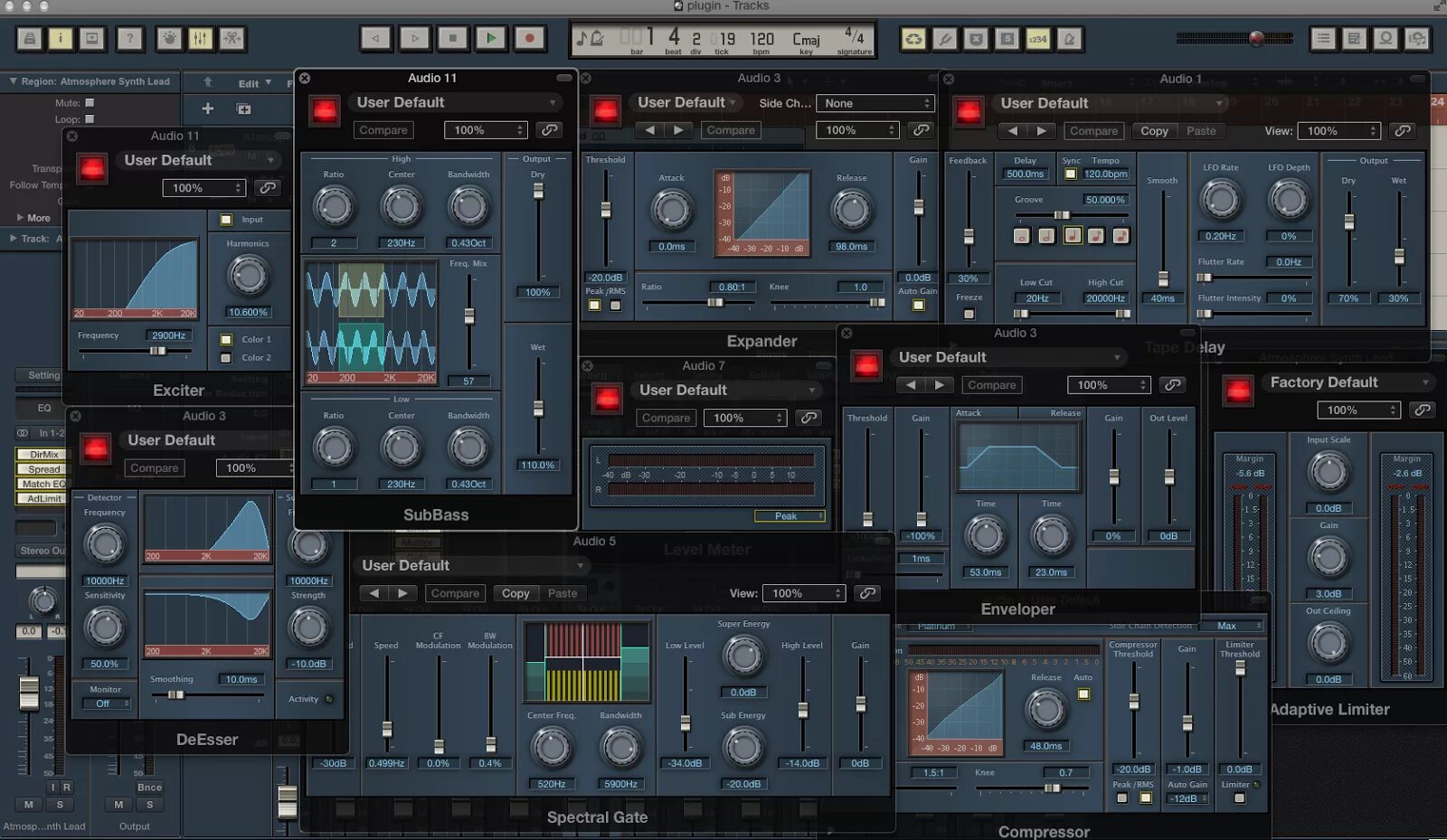
Task: Click the link icon in the Tape Delay window
Action: coord(1403,131)
